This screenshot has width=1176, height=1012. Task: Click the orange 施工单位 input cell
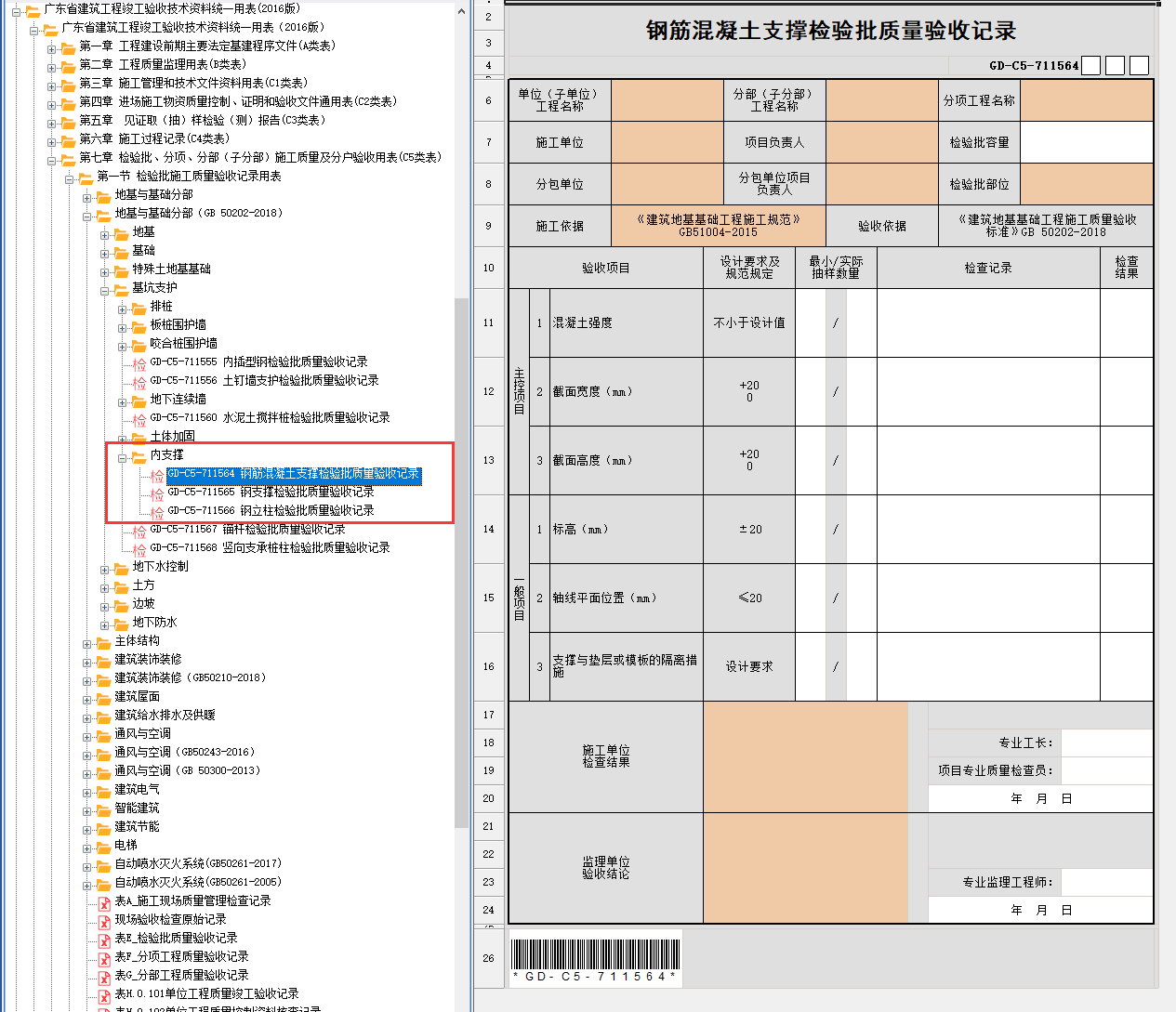[667, 142]
